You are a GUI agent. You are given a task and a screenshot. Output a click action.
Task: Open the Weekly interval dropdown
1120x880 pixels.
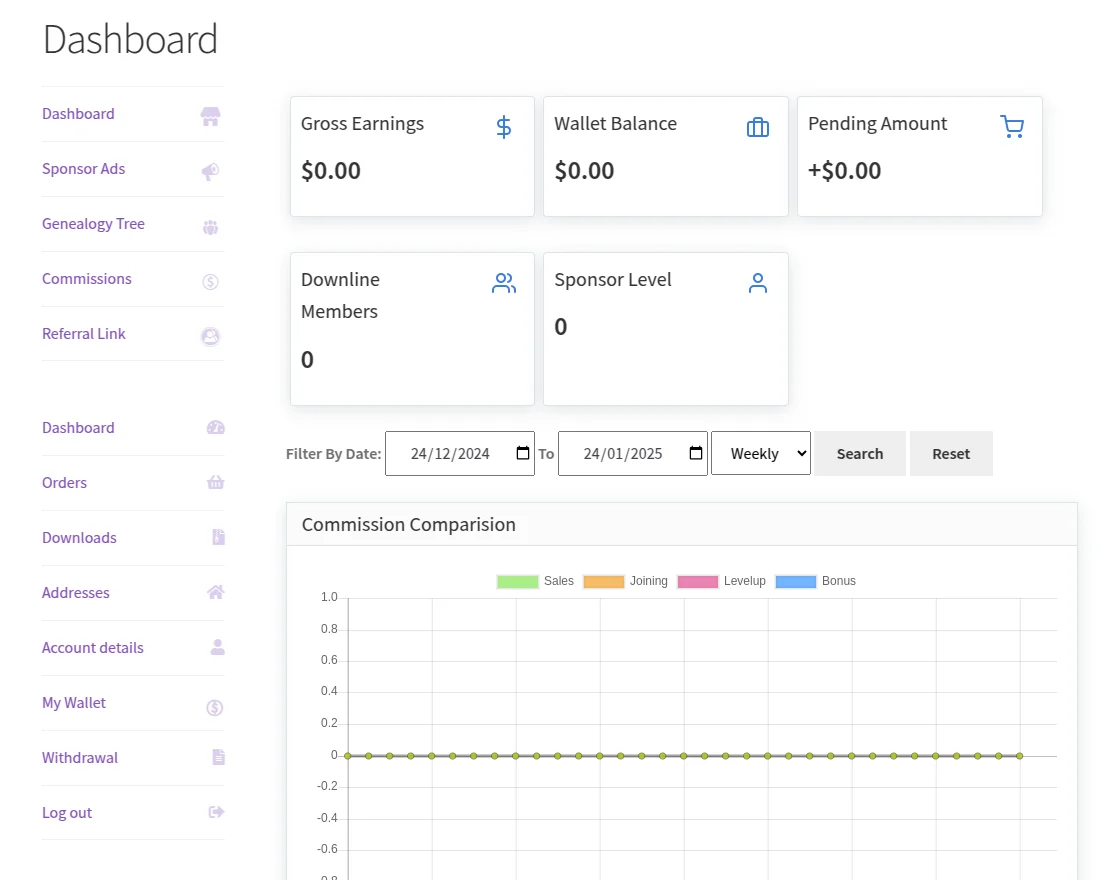coord(760,453)
